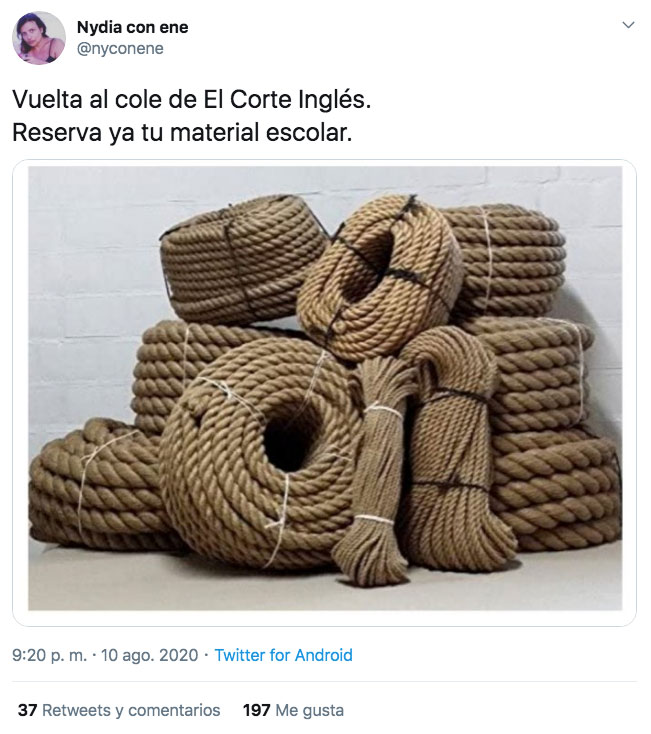Select the top-left rope coil in photo
The height and width of the screenshot is (734, 651).
(x=243, y=257)
